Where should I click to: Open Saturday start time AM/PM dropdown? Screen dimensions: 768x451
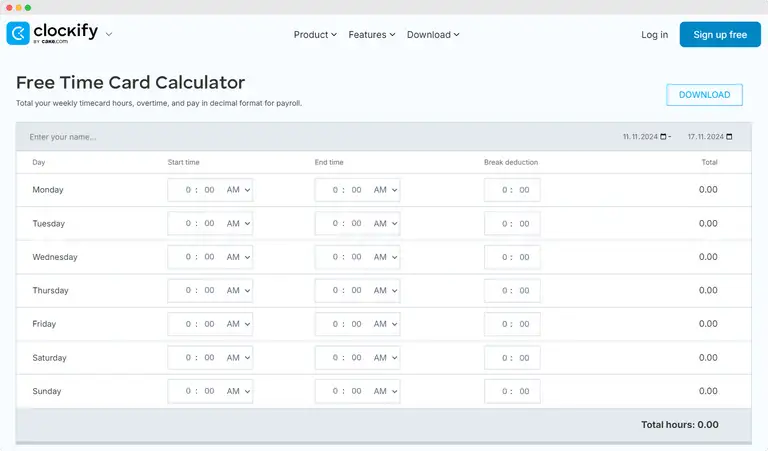pos(239,358)
